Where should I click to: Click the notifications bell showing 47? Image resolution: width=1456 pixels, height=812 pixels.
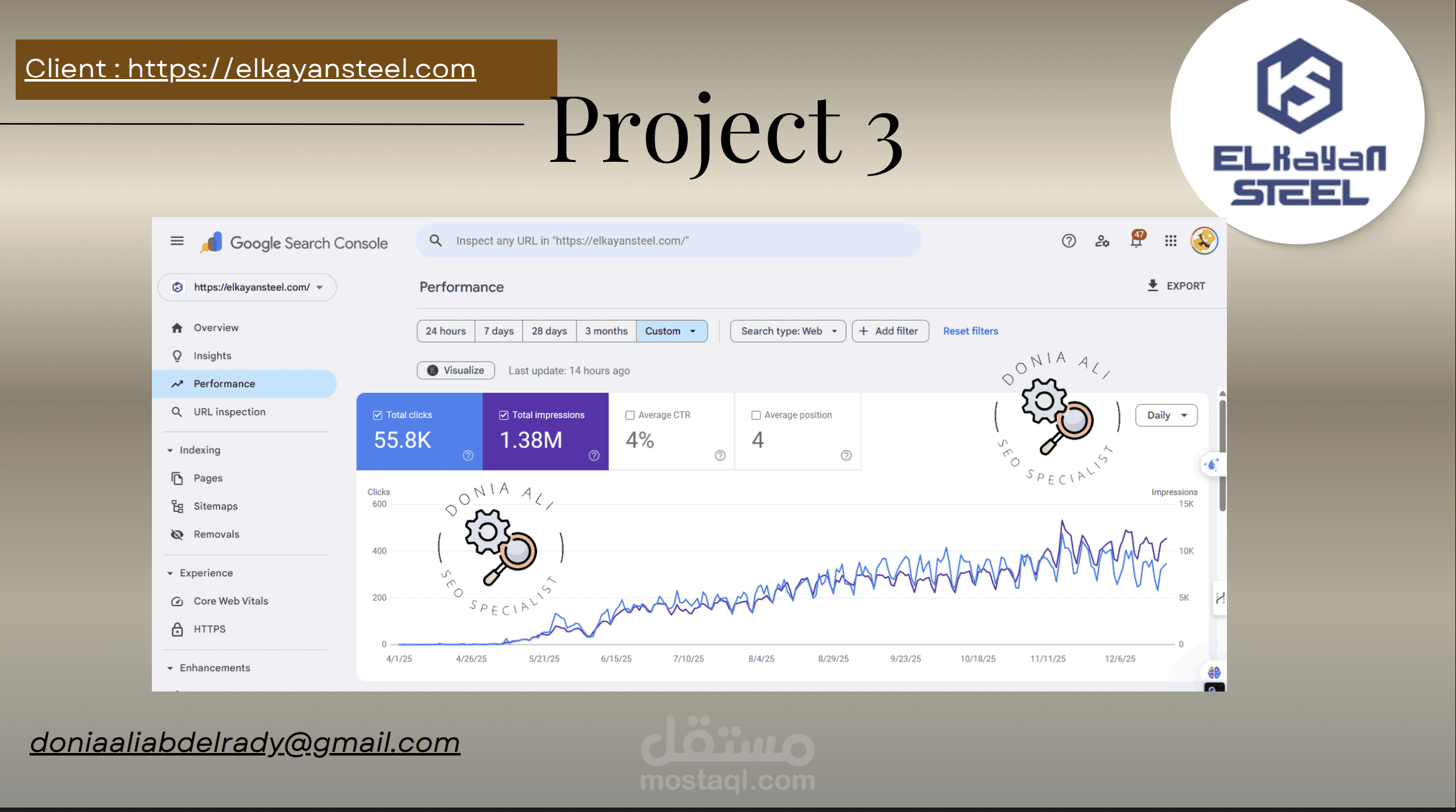[x=1136, y=240]
